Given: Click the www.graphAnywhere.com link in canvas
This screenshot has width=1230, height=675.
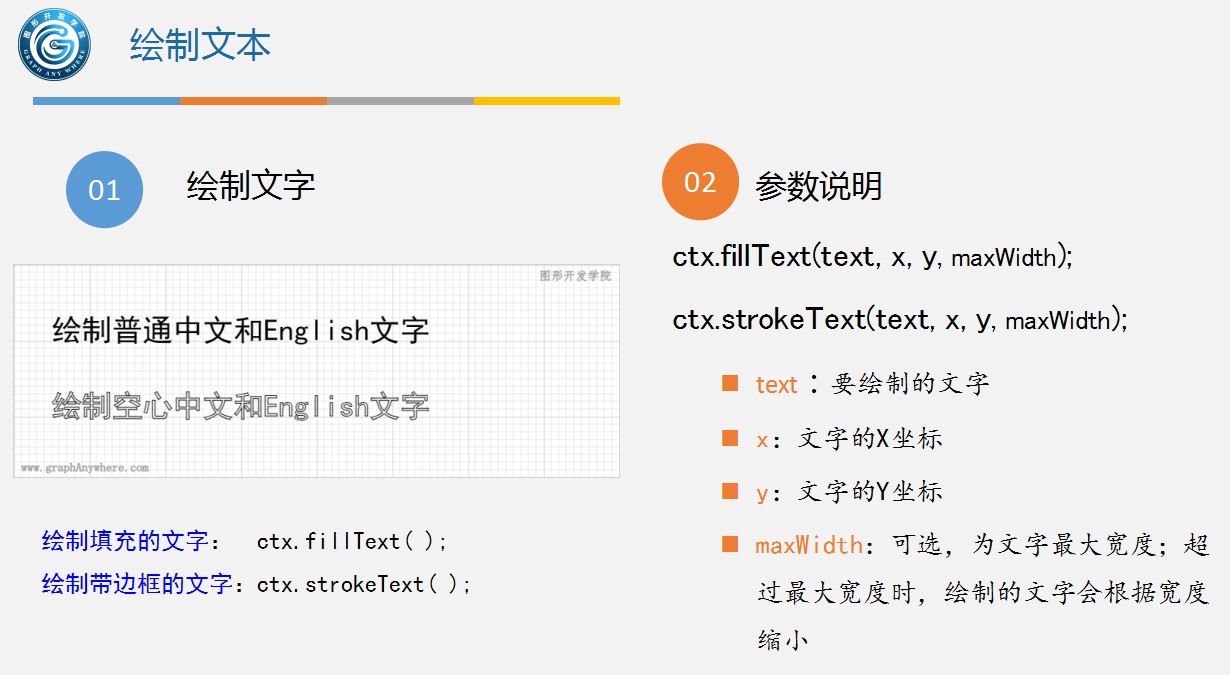Looking at the screenshot, I should pyautogui.click(x=85, y=467).
